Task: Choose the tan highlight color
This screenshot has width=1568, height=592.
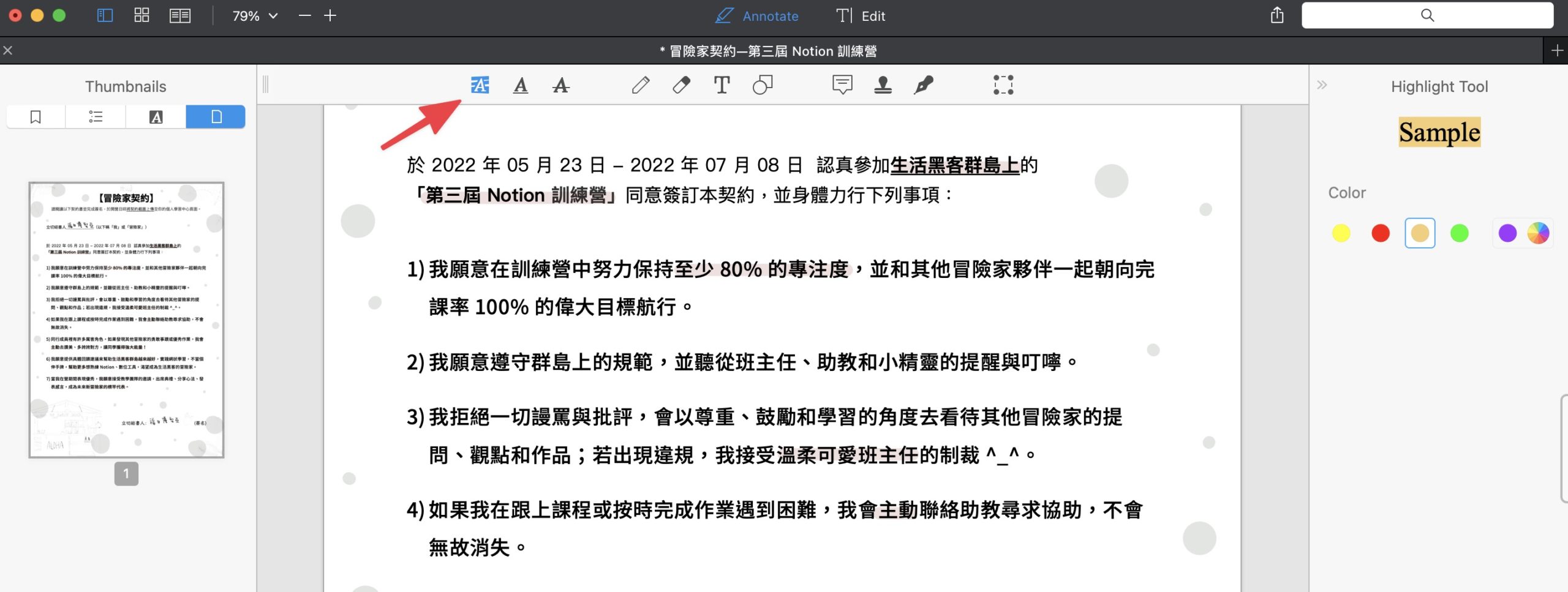Action: click(1420, 233)
